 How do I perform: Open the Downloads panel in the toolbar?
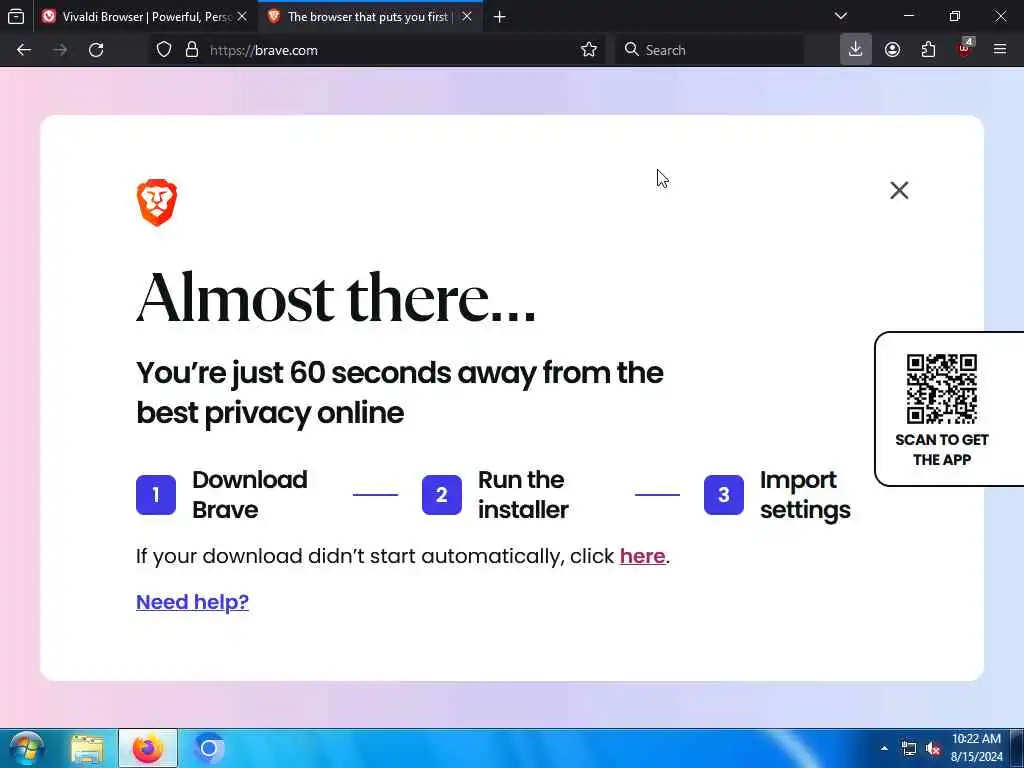(x=856, y=50)
